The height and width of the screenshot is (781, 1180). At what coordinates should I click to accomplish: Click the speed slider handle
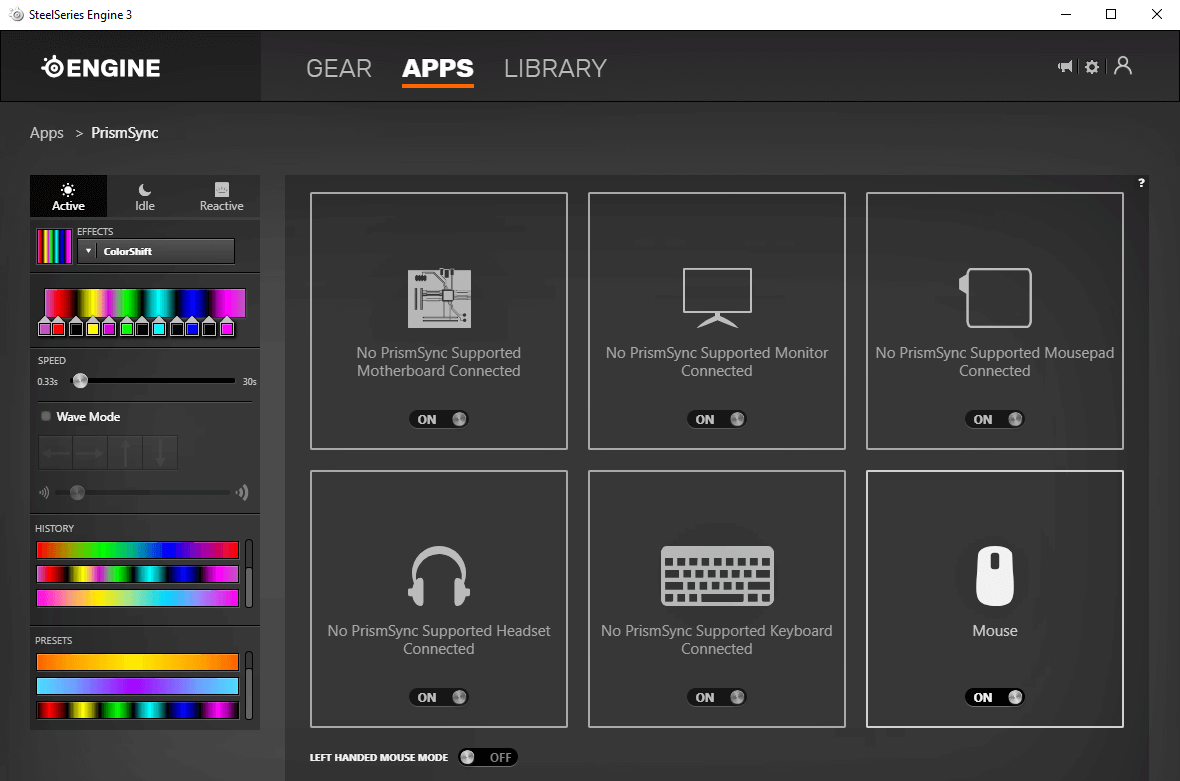click(80, 380)
